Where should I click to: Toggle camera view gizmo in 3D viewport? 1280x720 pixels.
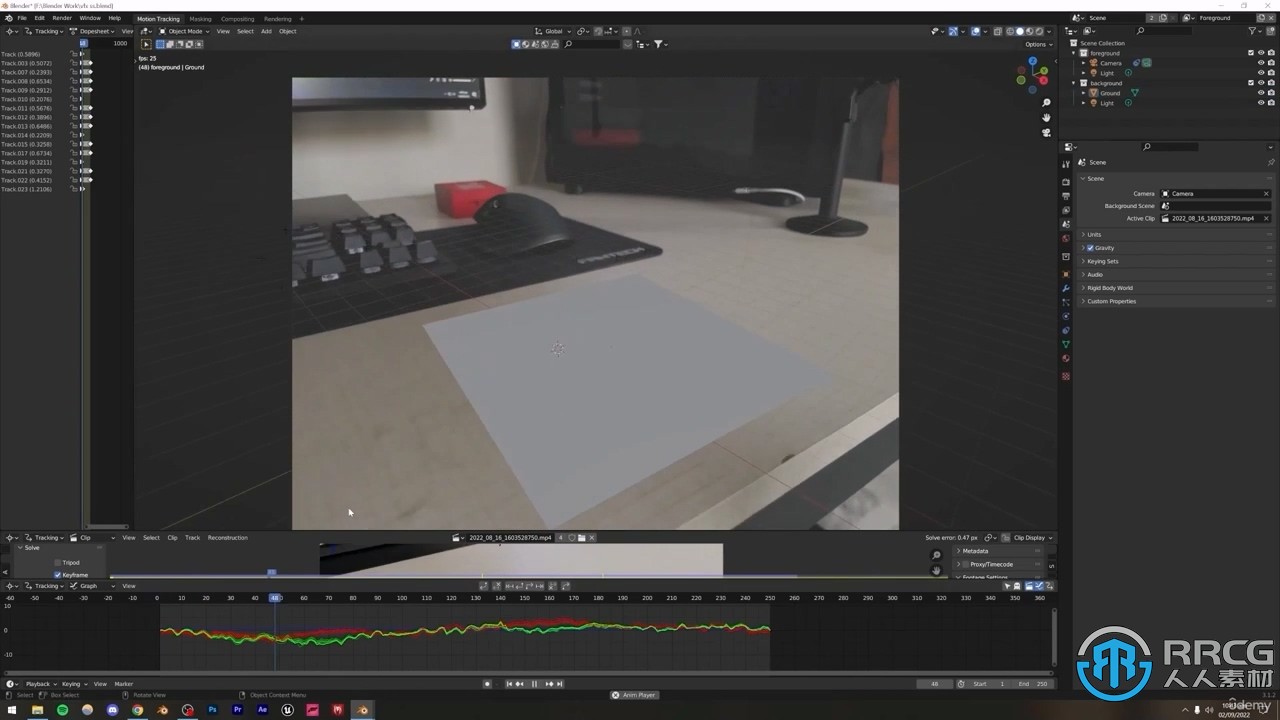1046,132
